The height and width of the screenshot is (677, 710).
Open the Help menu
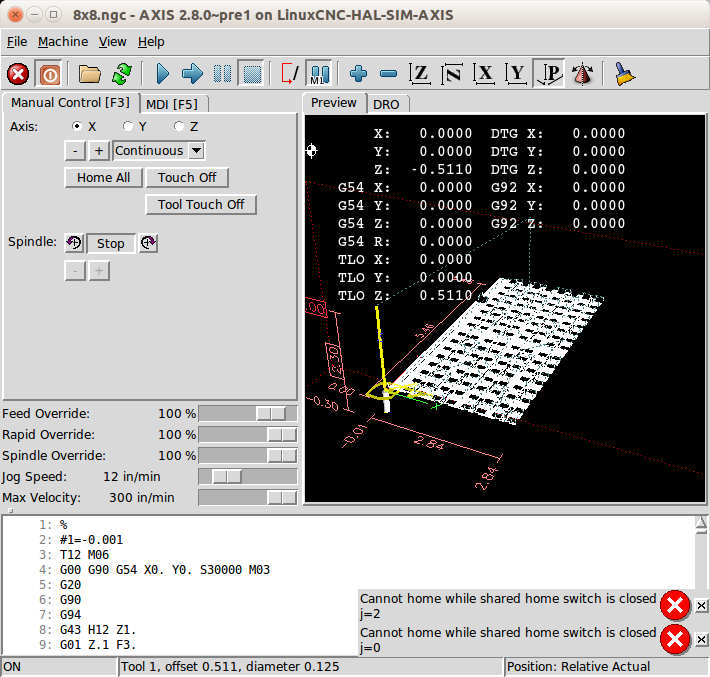tap(151, 42)
